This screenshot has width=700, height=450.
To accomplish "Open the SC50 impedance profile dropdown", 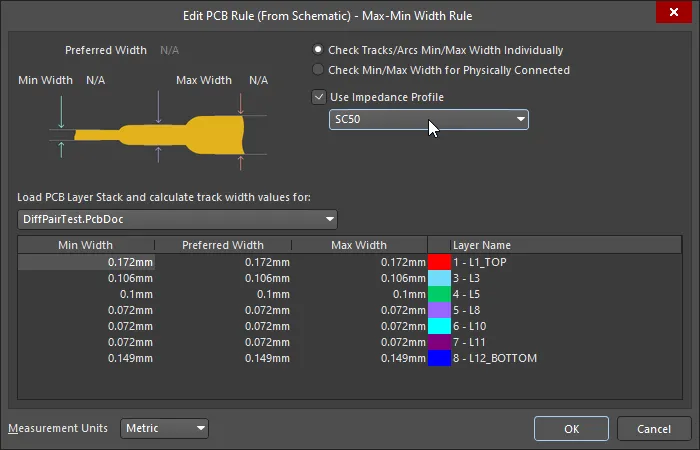I will (429, 120).
